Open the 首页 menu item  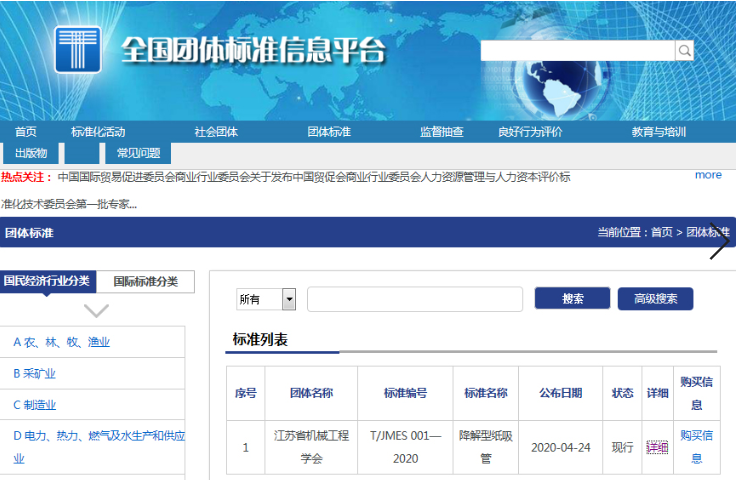pos(25,132)
